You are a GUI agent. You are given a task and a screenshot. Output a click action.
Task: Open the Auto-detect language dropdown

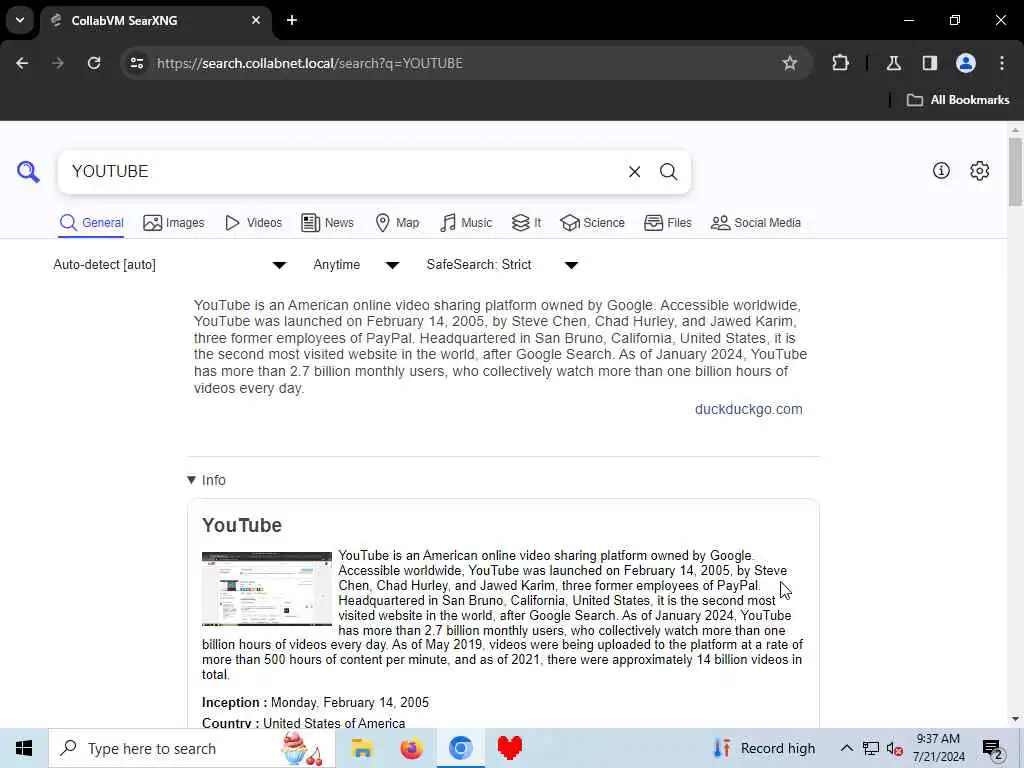pos(170,264)
